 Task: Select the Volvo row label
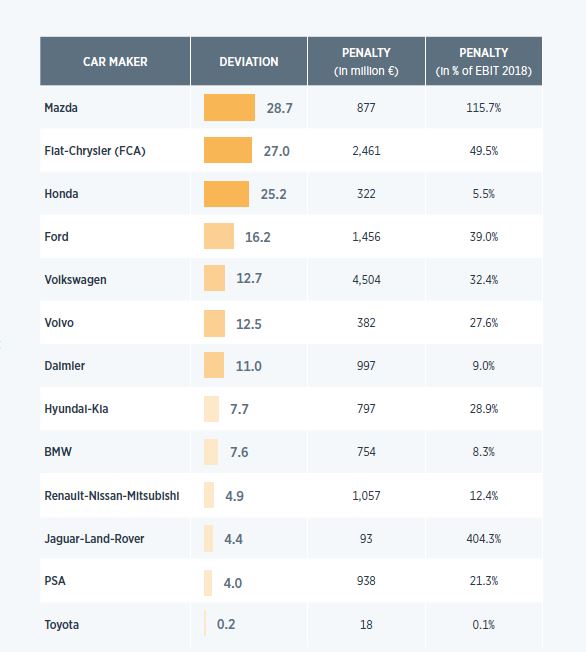[59, 323]
